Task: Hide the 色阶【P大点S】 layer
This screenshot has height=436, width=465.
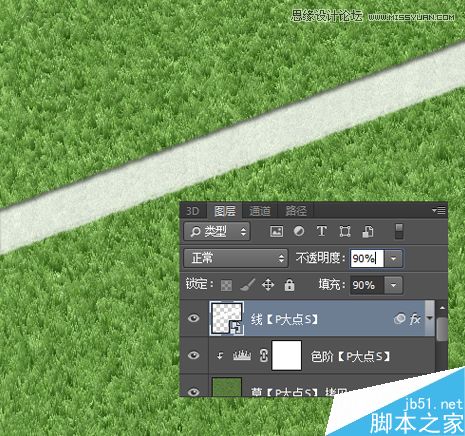Action: [194, 355]
